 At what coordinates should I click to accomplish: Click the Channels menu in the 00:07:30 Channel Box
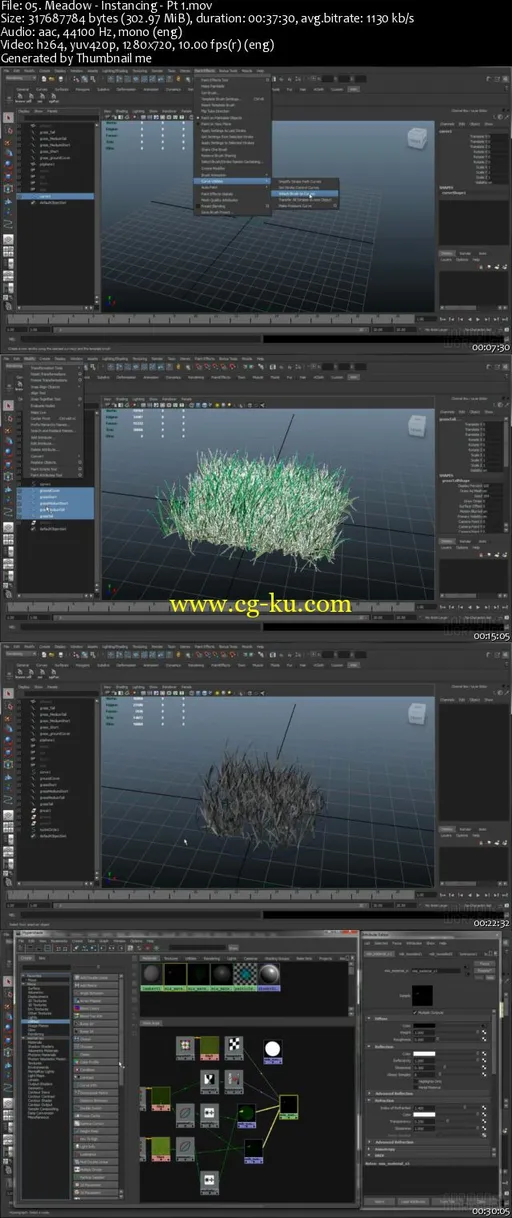[446, 124]
